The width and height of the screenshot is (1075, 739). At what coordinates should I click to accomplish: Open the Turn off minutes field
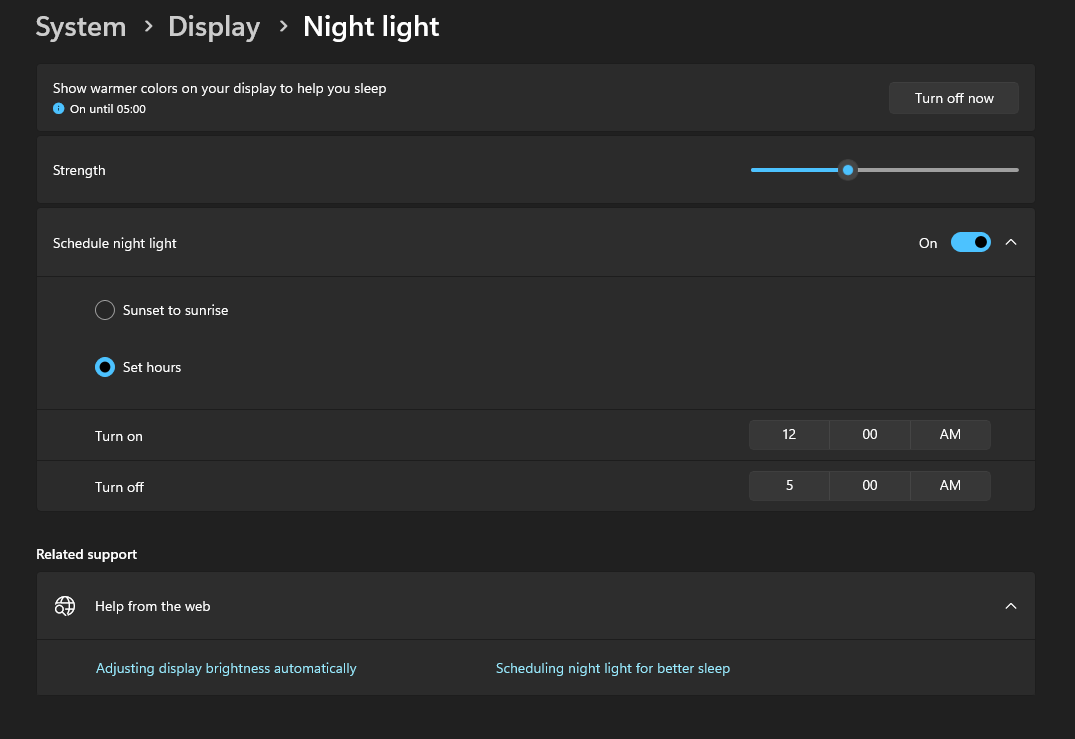(870, 486)
